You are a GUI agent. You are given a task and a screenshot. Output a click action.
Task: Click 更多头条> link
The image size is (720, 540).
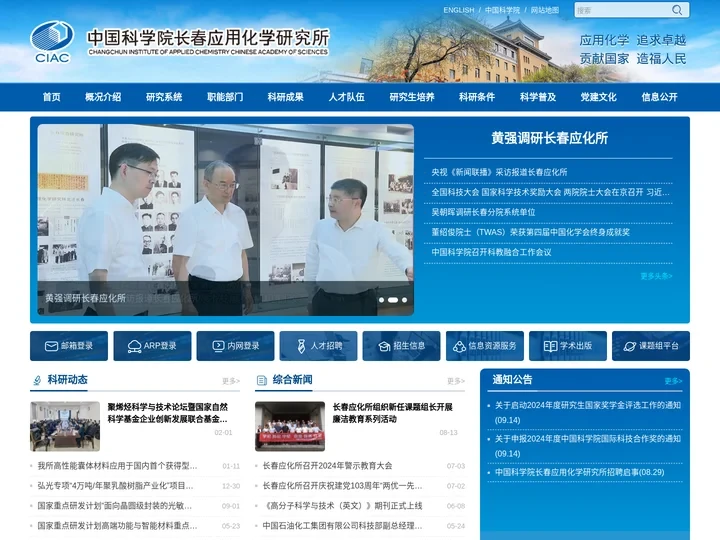coord(656,276)
